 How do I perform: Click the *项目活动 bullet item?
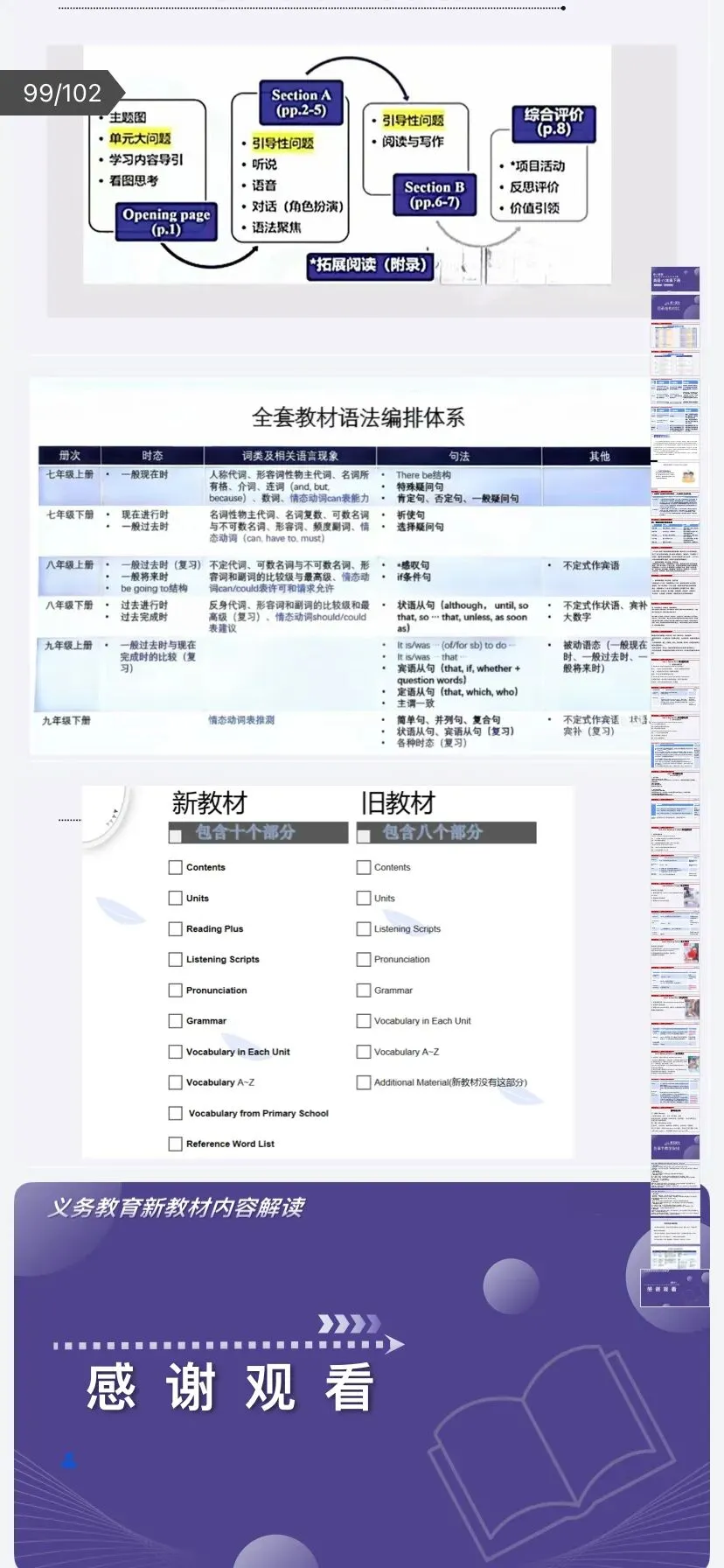[538, 165]
